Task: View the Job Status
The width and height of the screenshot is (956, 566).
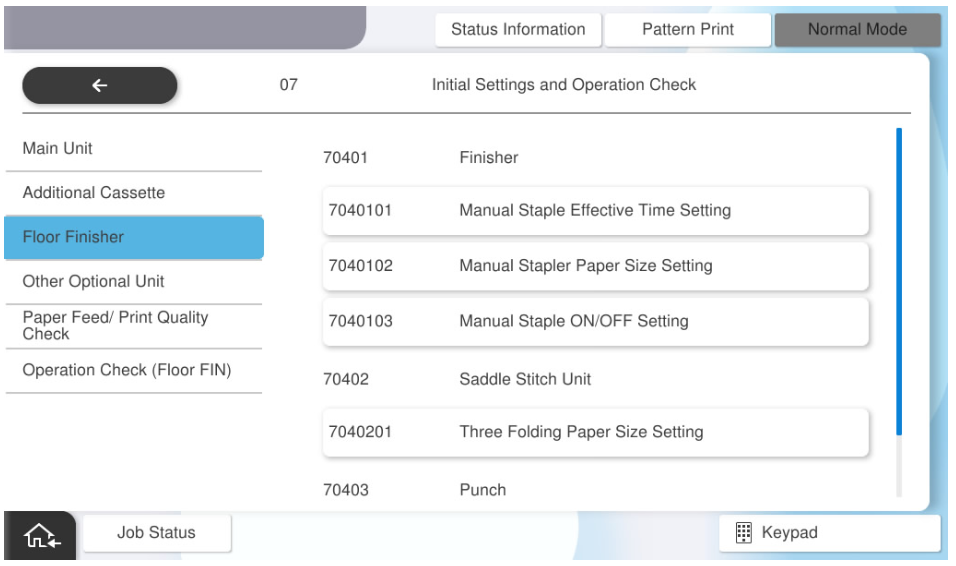Action: [156, 533]
